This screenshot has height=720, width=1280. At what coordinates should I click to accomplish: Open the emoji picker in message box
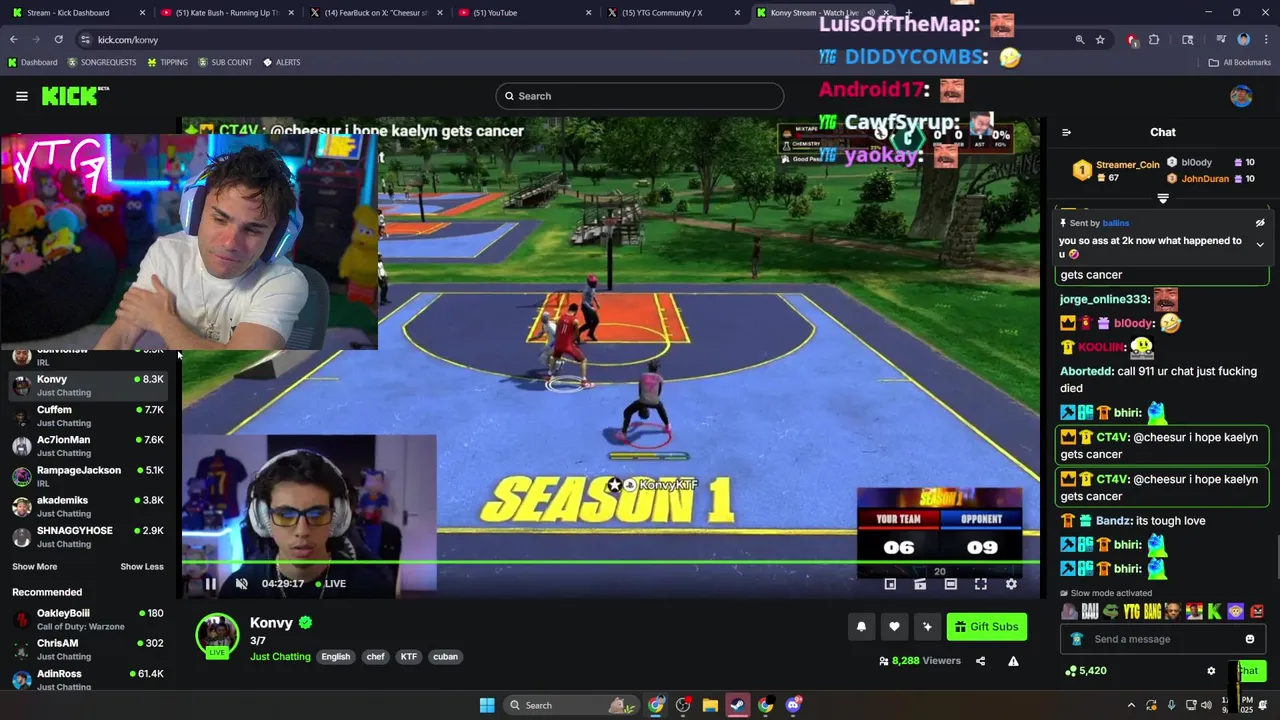tap(1250, 639)
